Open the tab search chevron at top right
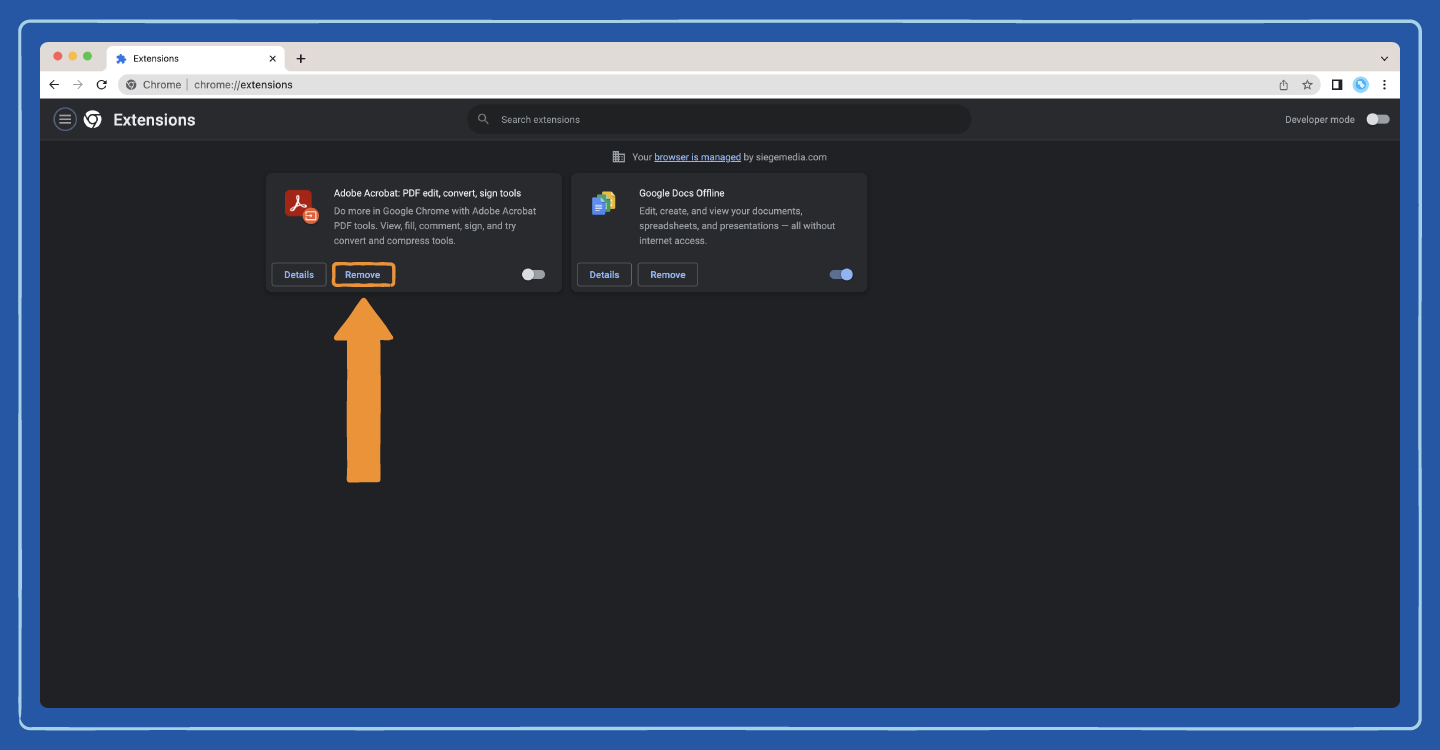The width and height of the screenshot is (1440, 750). click(x=1383, y=58)
